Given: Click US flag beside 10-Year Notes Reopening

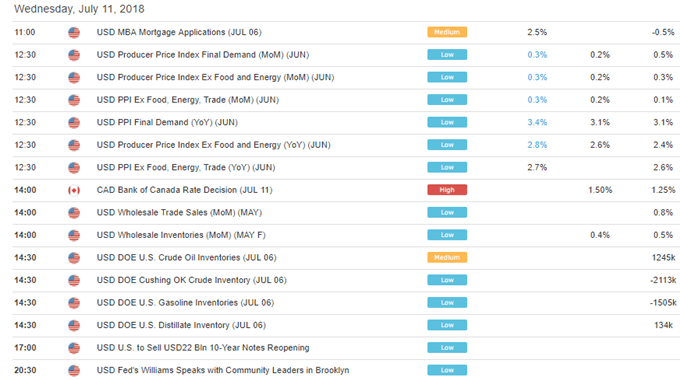Looking at the screenshot, I should pyautogui.click(x=74, y=348).
